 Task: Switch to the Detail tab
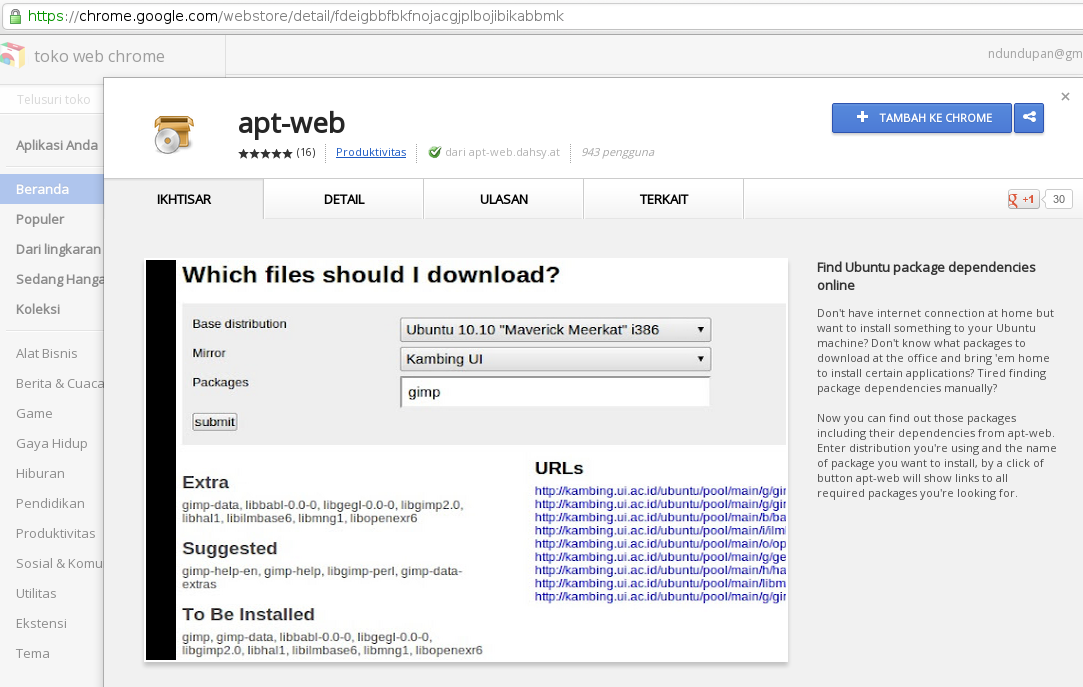pyautogui.click(x=344, y=200)
